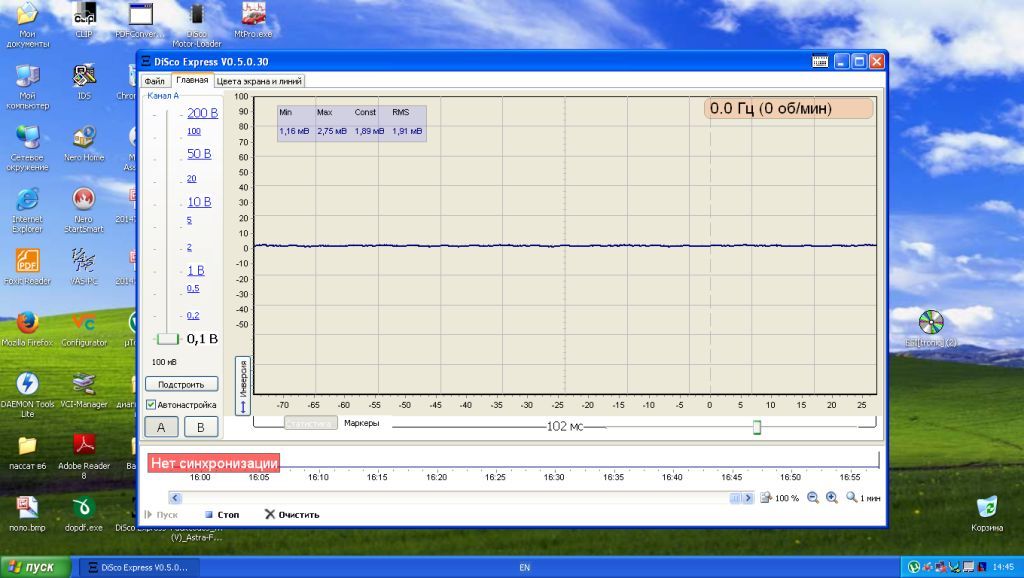Toggle the Автонастройка checkbox
Screen dimensions: 1024x578
point(151,405)
